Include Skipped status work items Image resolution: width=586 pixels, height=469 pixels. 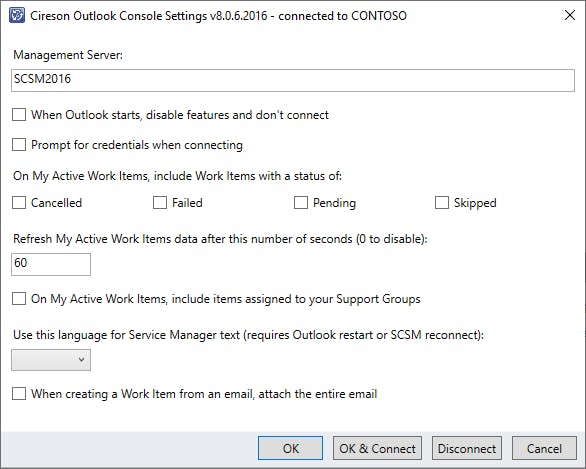pyautogui.click(x=442, y=203)
